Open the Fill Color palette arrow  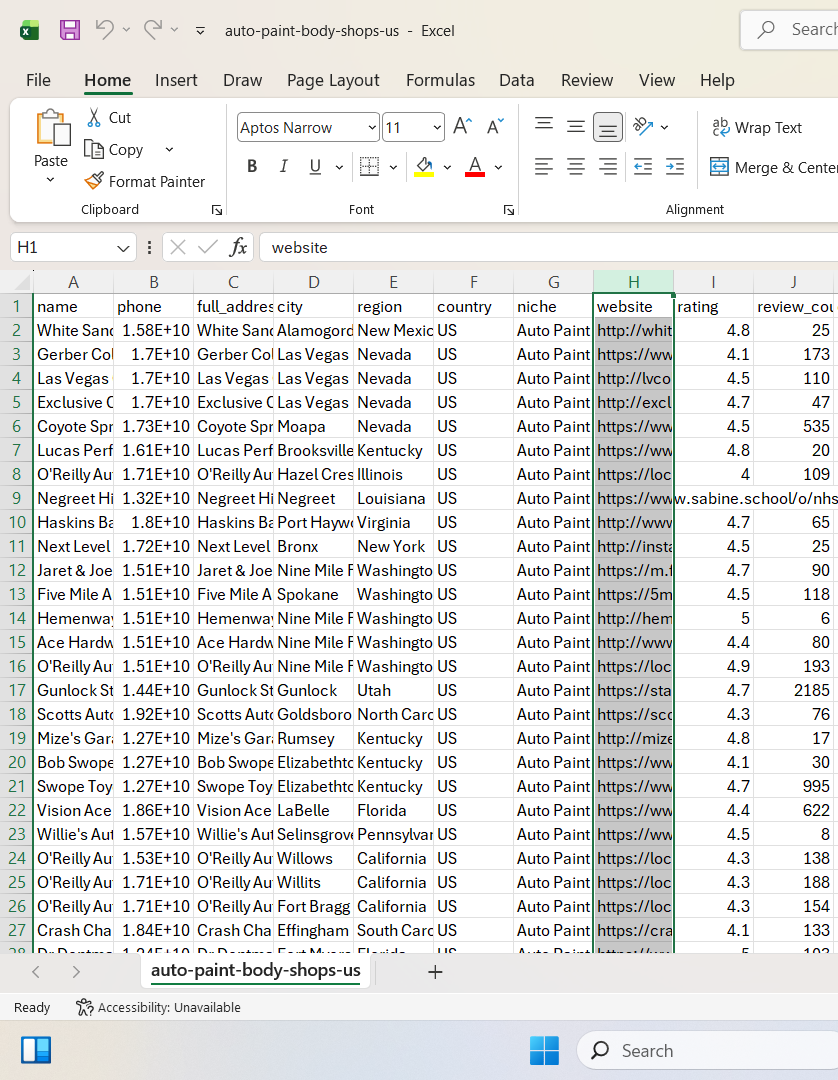click(447, 167)
